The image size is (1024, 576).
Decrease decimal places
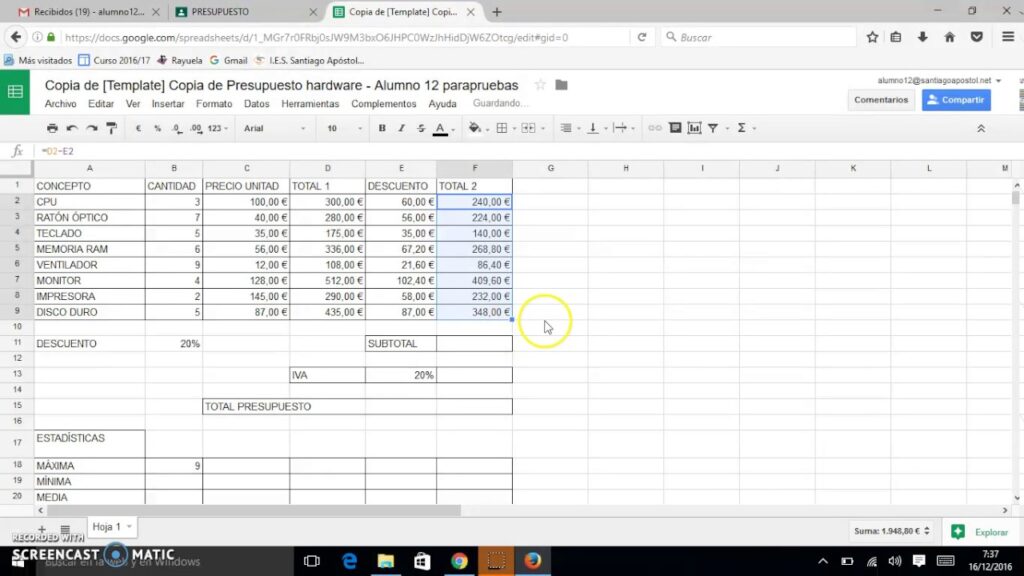[x=177, y=129]
